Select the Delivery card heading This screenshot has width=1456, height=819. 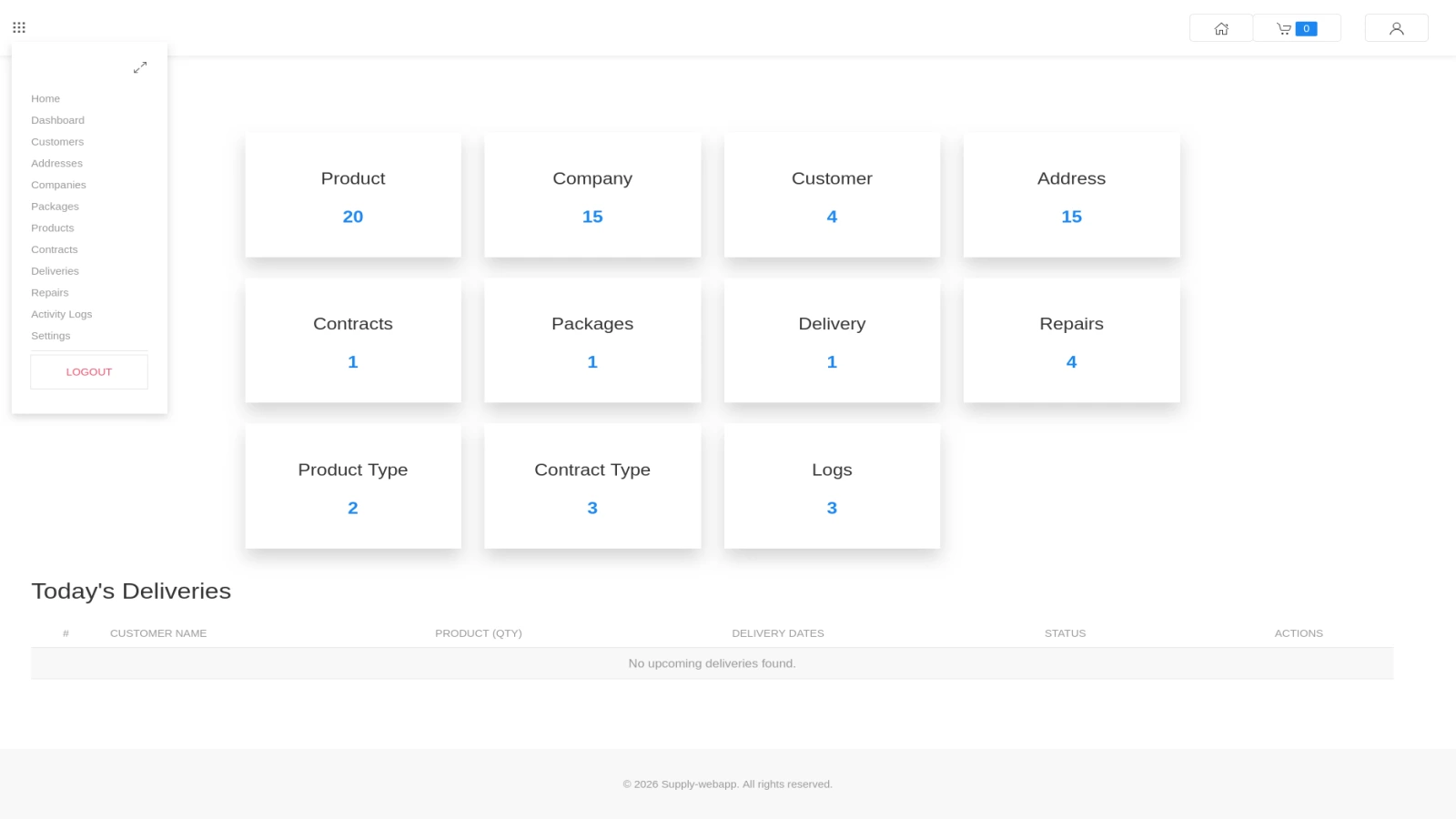point(832,324)
